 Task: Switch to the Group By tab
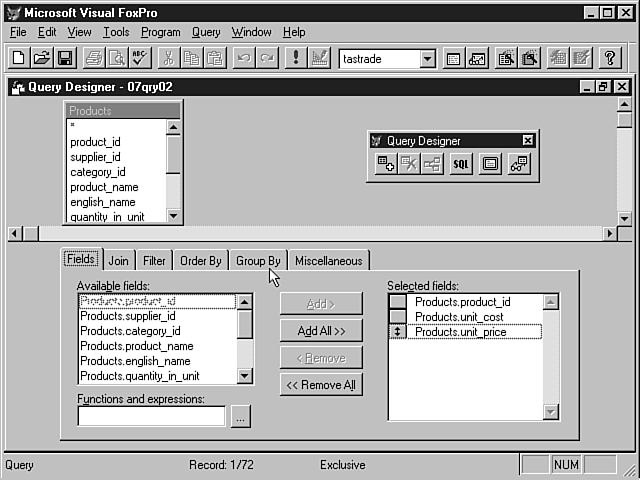(x=258, y=261)
